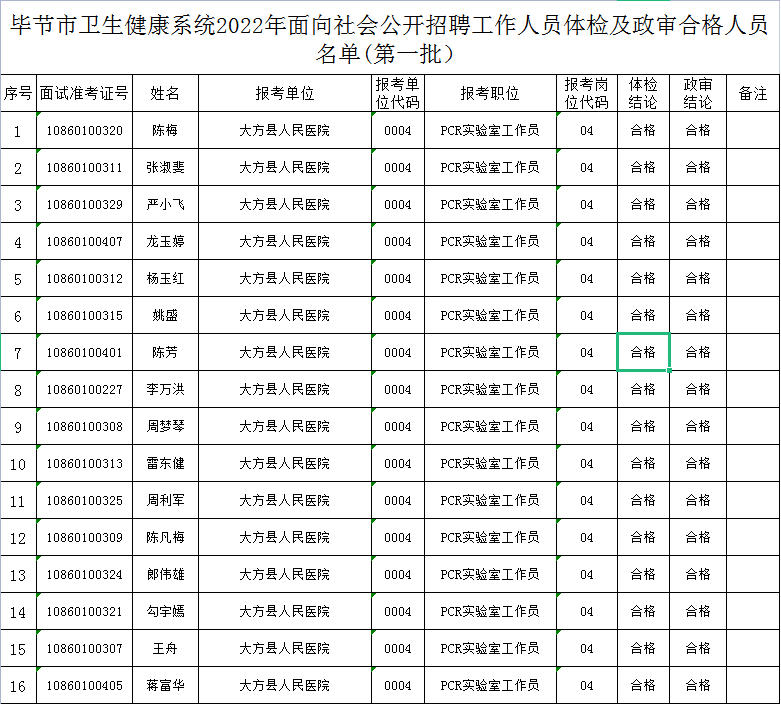Click 政审结论 合格 in 杨玉红's row
The width and height of the screenshot is (781, 705).
[x=698, y=279]
